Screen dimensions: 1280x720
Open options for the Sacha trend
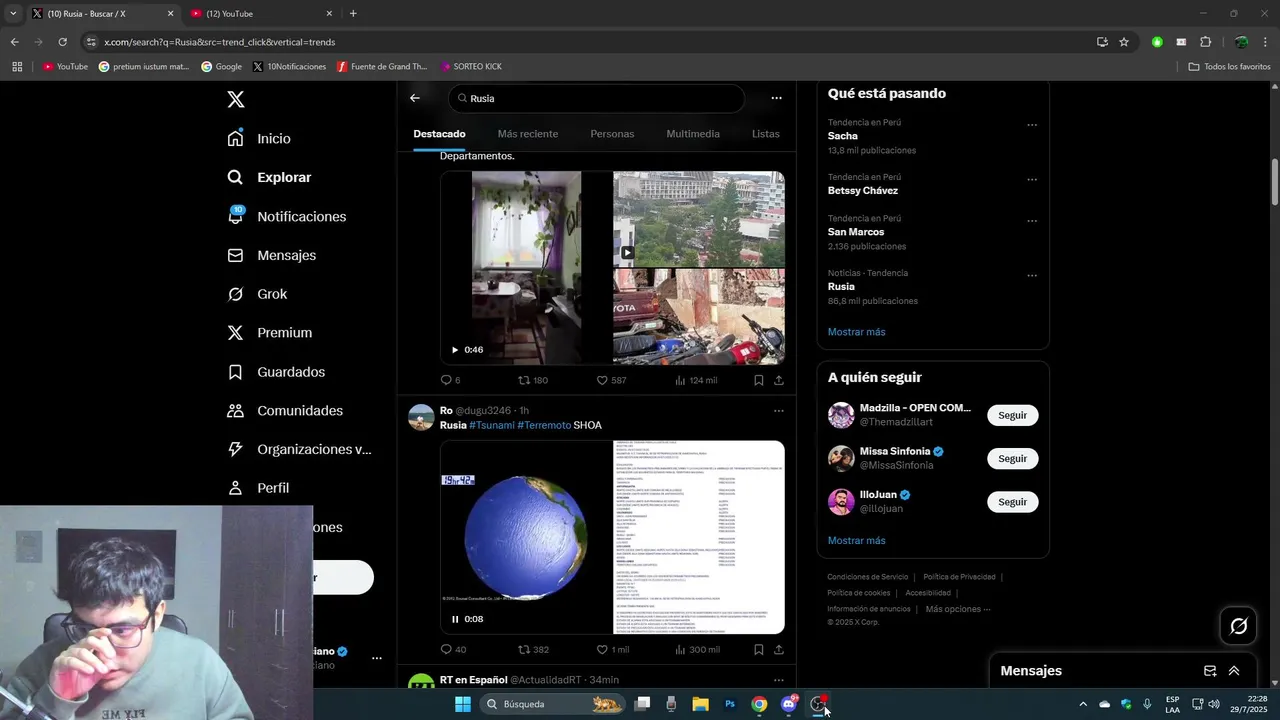tap(1032, 125)
